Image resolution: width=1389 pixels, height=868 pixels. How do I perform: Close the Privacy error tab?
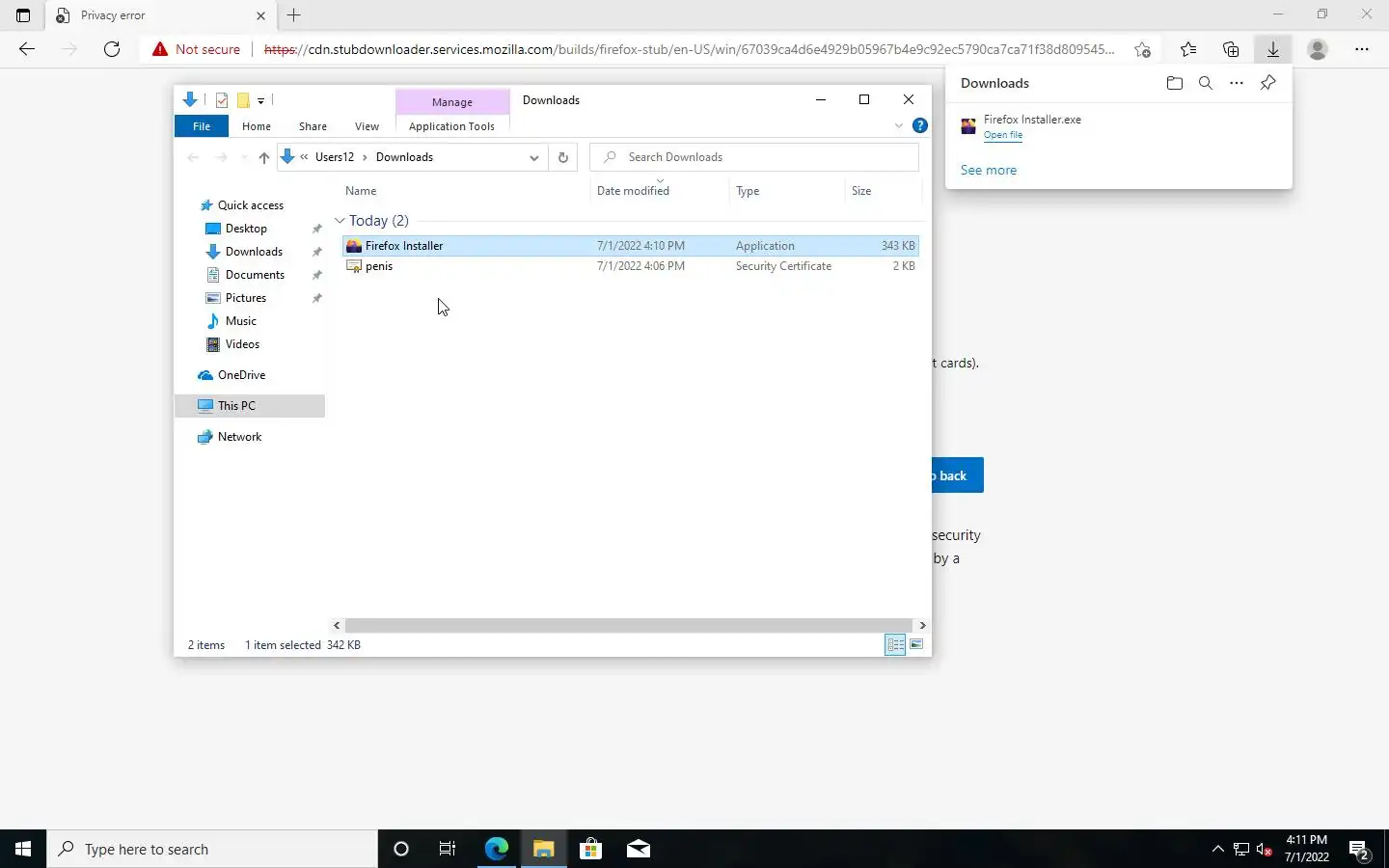tap(260, 15)
